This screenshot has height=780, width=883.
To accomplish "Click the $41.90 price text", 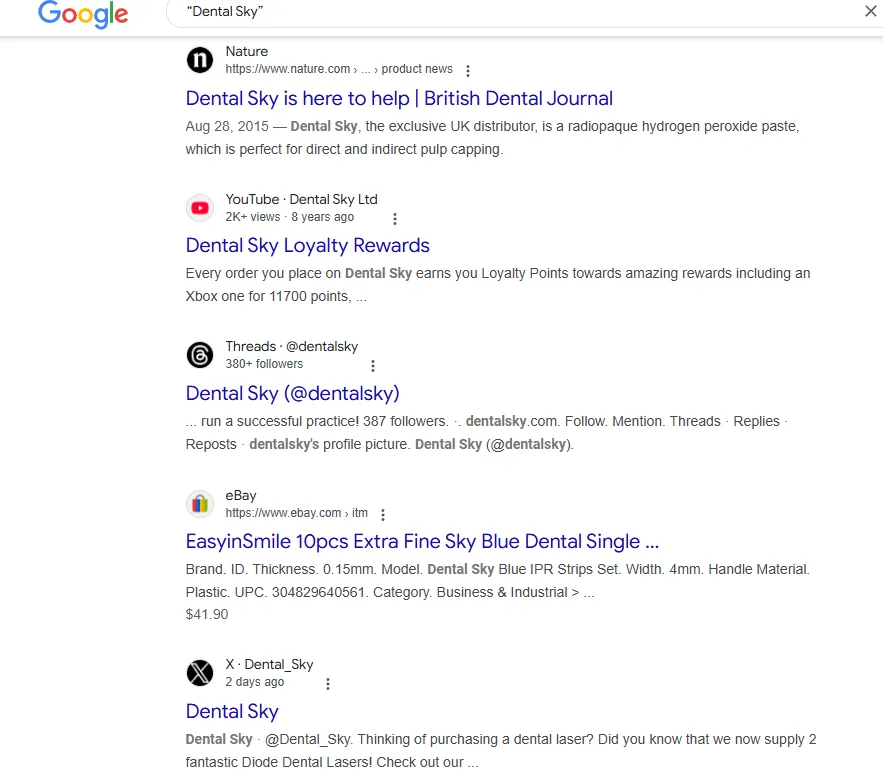I will point(207,614).
